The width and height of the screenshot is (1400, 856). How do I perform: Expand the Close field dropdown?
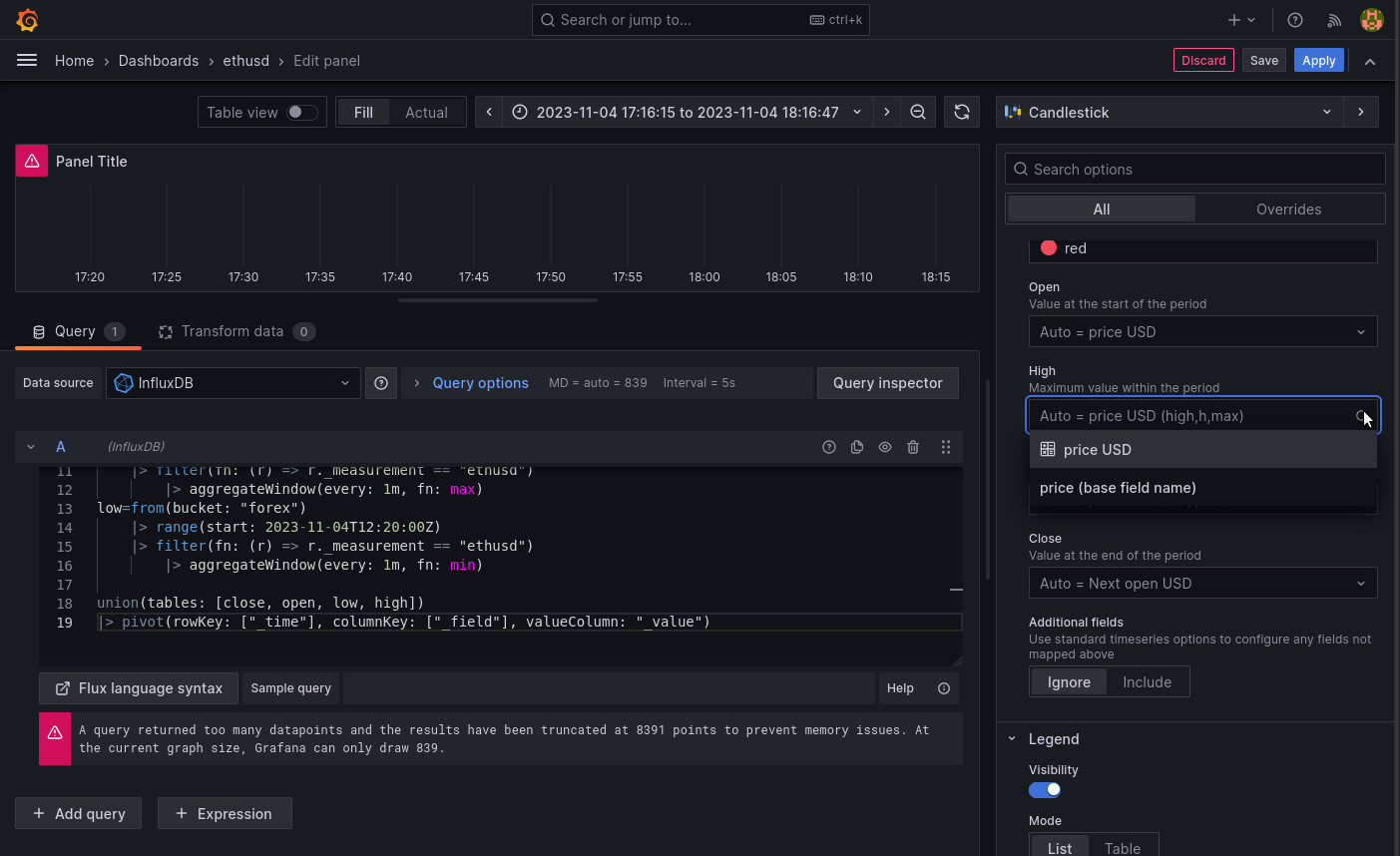(x=1202, y=584)
